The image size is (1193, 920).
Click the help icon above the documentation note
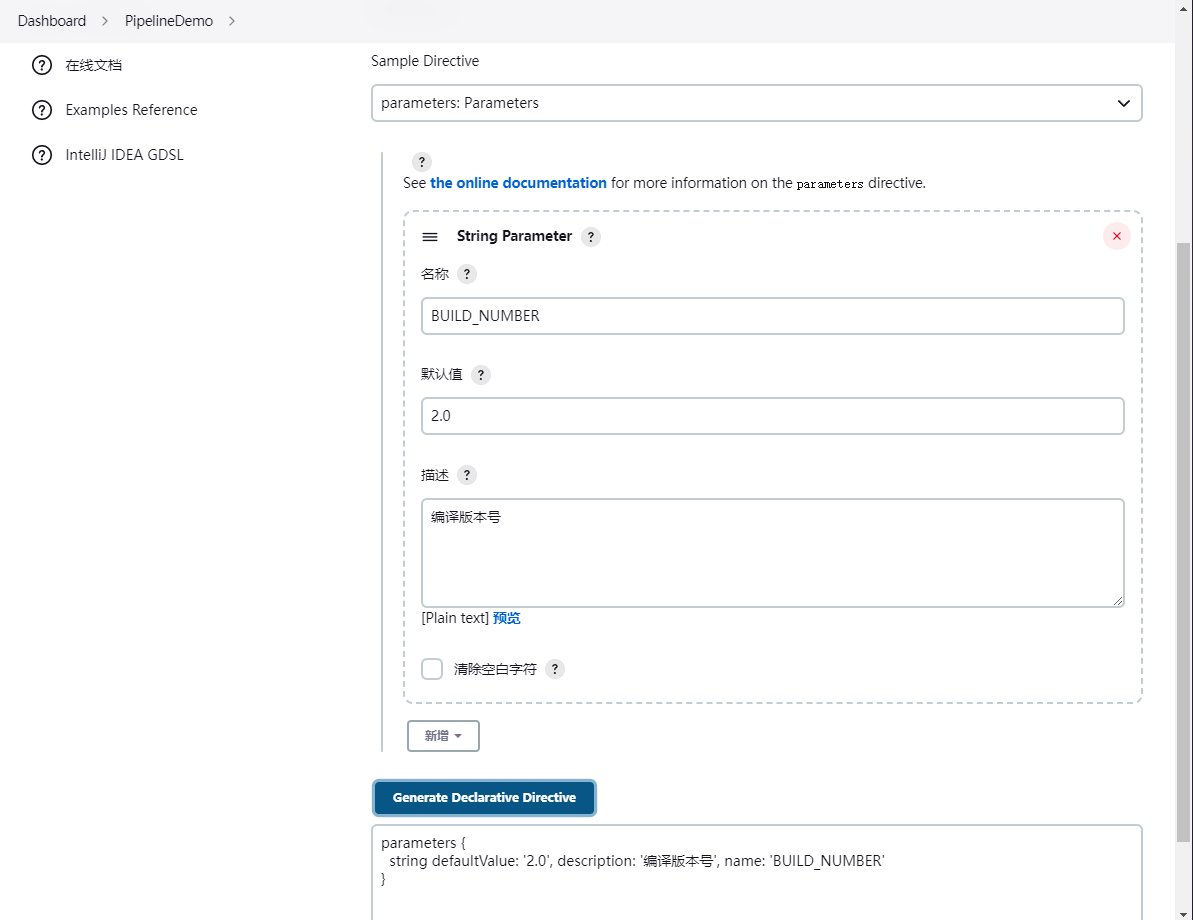tap(421, 161)
